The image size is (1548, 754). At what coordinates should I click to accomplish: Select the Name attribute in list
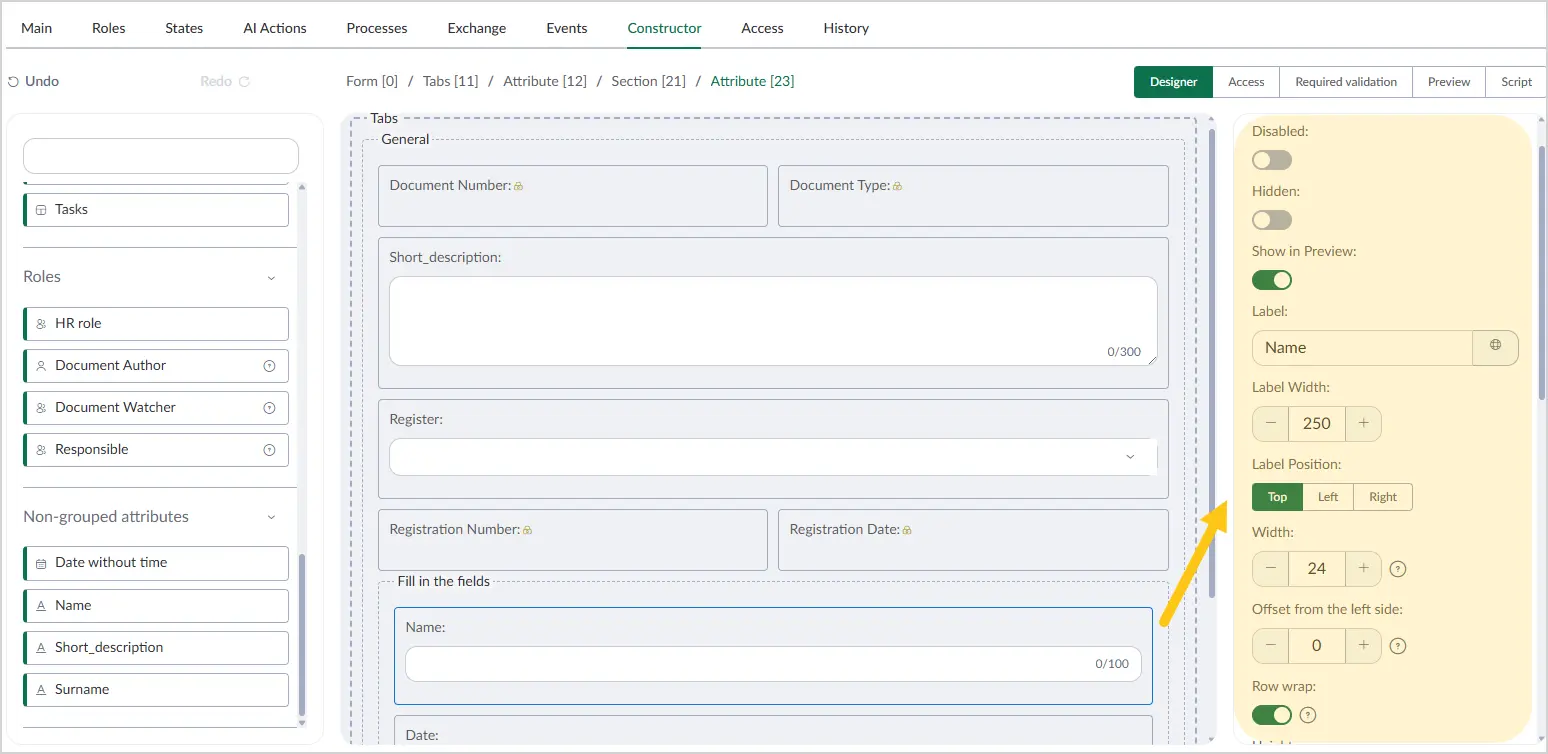tap(156, 606)
